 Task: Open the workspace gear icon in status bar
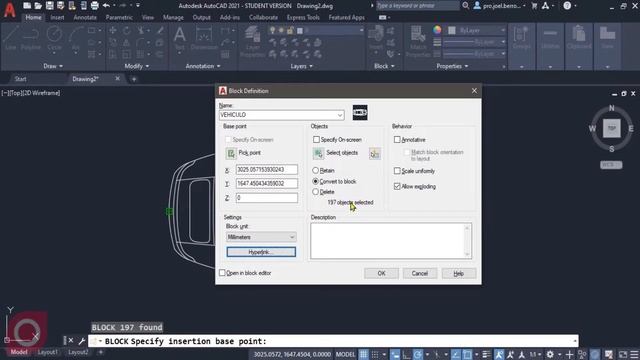[550, 354]
